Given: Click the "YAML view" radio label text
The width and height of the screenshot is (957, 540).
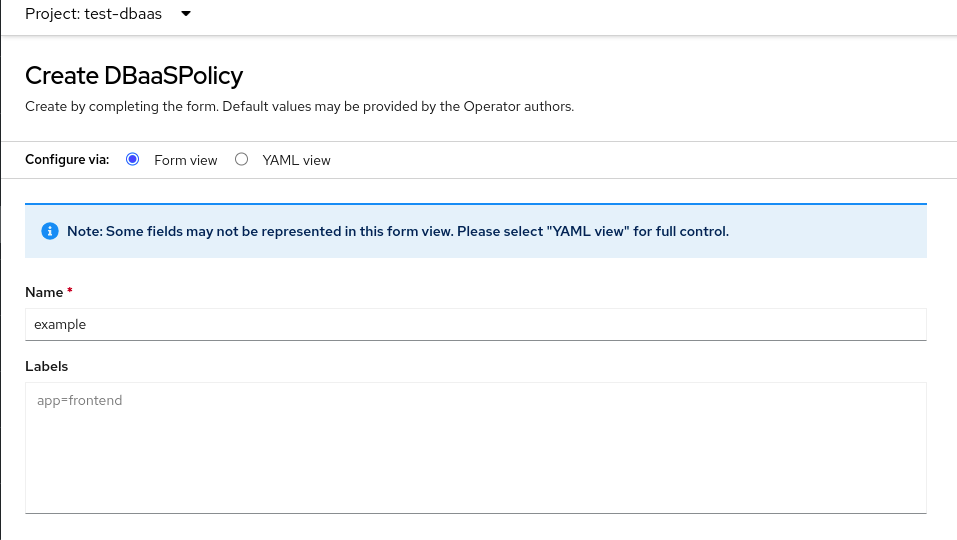Looking at the screenshot, I should tap(296, 160).
